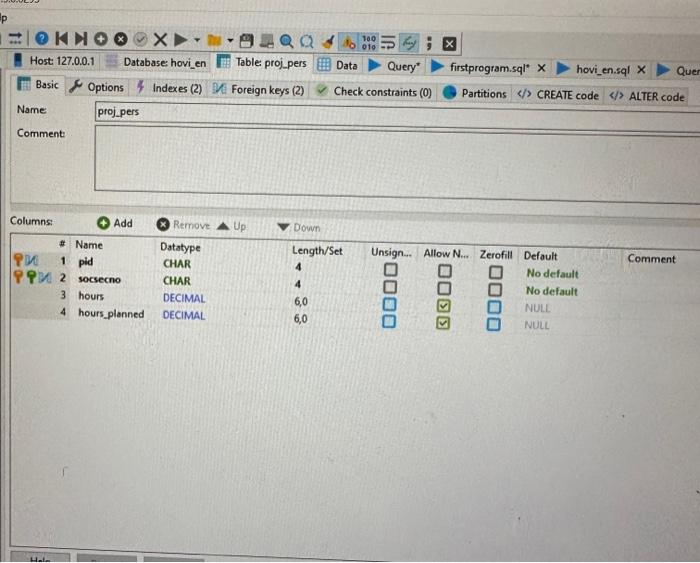
Task: Toggle Allow NULL checkbox for socsecno row
Action: (444, 288)
